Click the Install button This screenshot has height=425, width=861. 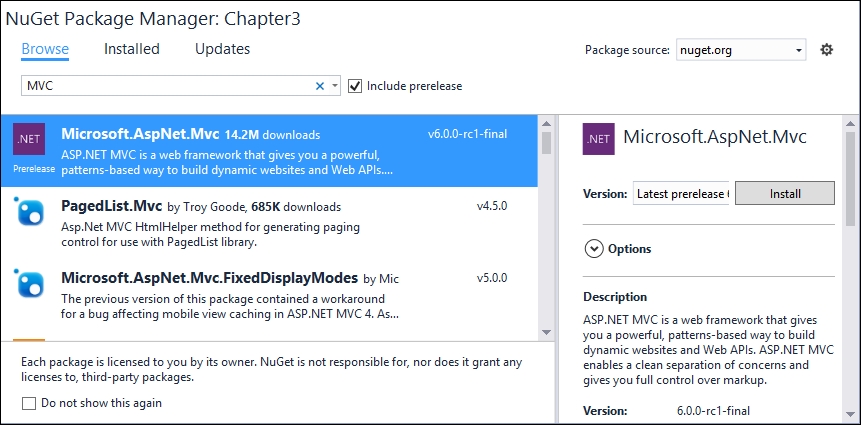tap(785, 194)
